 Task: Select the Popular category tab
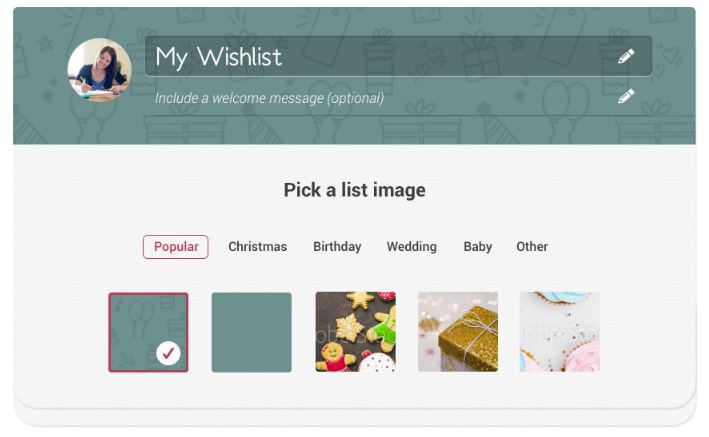tap(176, 247)
